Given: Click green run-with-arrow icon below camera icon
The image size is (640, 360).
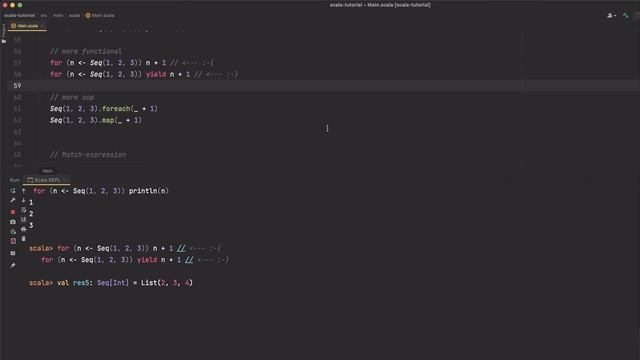Looking at the screenshot, I should tap(13, 231).
